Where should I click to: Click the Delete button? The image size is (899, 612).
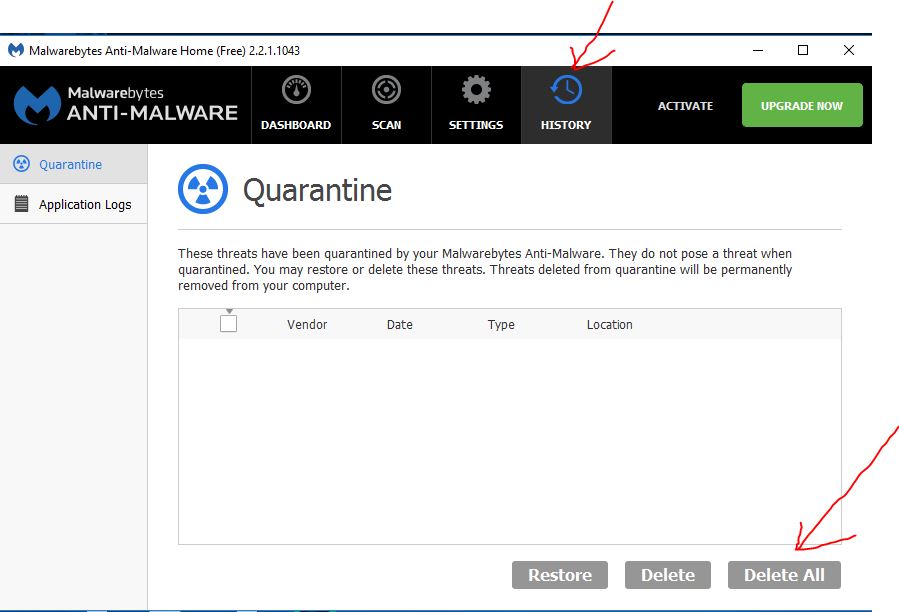tap(667, 574)
